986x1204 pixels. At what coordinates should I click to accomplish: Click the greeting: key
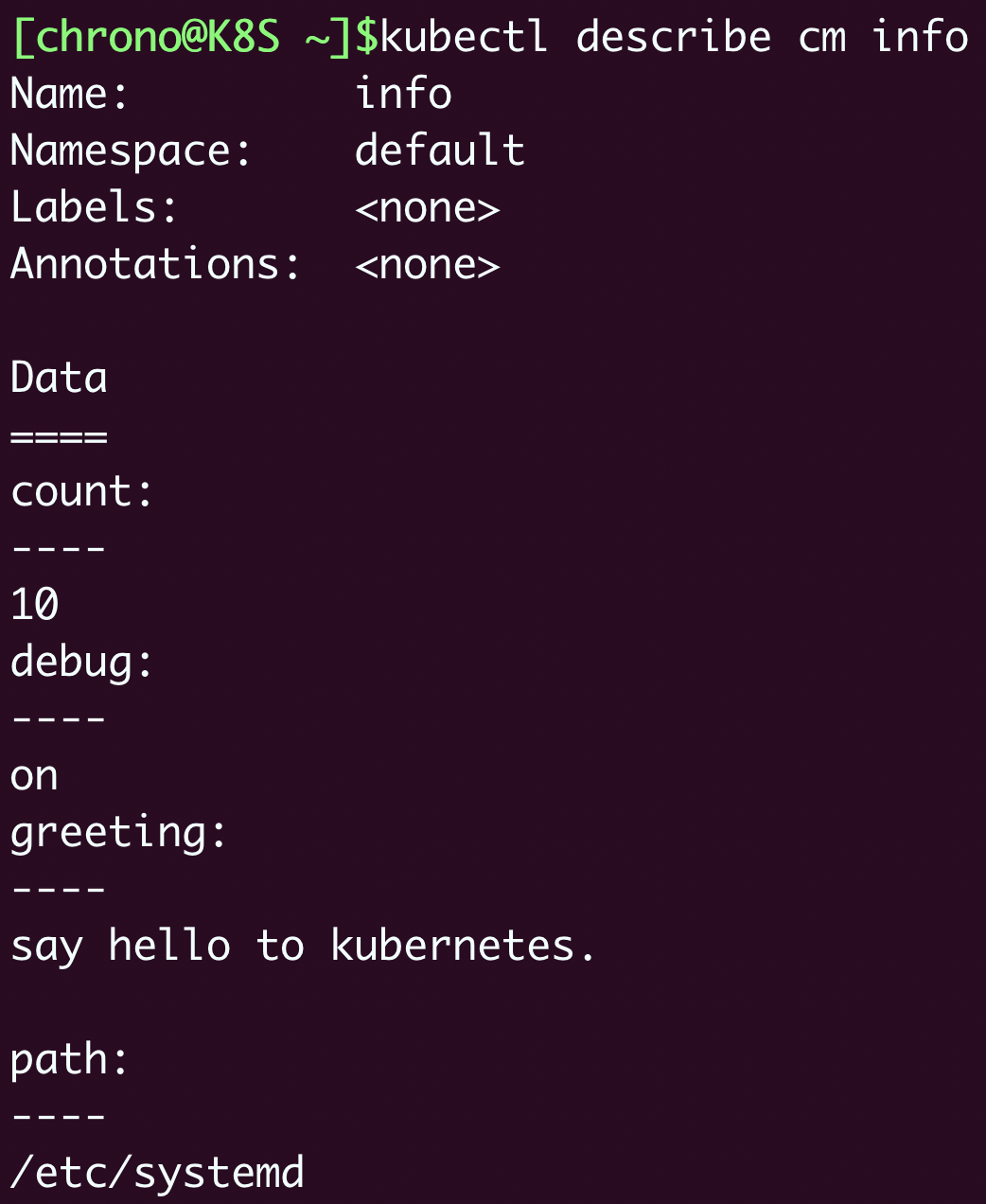click(118, 833)
